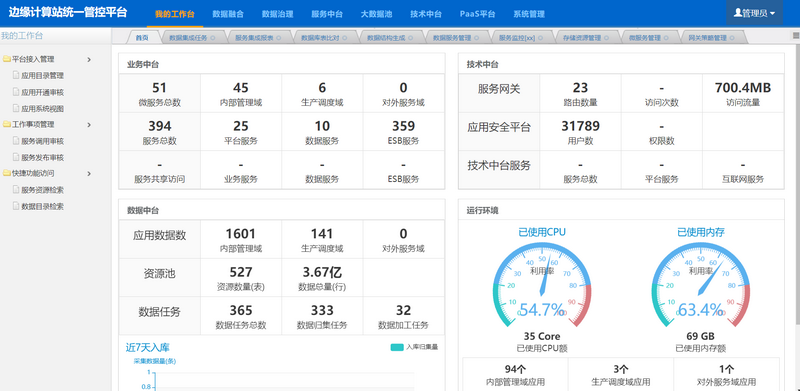Expand the 快捷功能访问 chevron arrow
This screenshot has height=391, width=800.
(89, 174)
